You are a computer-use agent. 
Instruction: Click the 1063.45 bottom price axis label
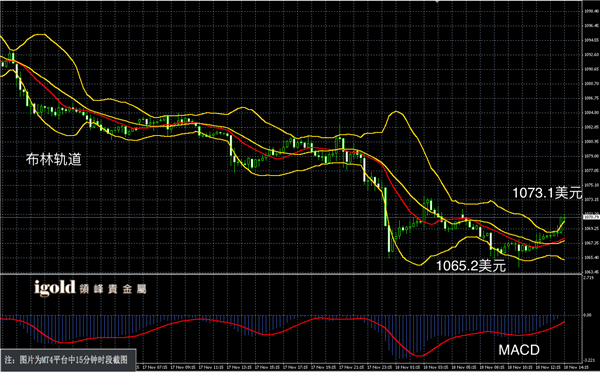(591, 272)
